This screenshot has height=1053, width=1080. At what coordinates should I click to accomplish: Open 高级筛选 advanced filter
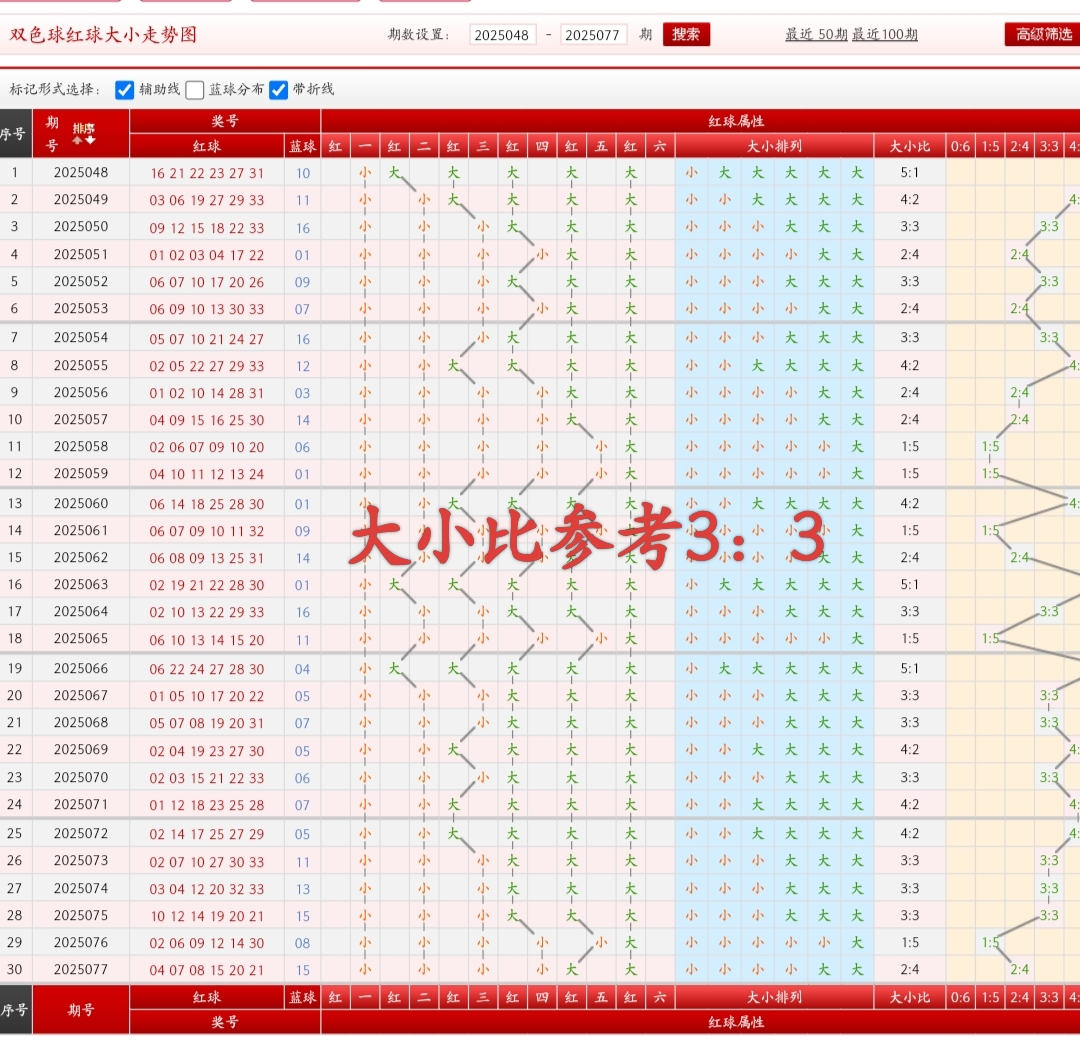point(1043,34)
